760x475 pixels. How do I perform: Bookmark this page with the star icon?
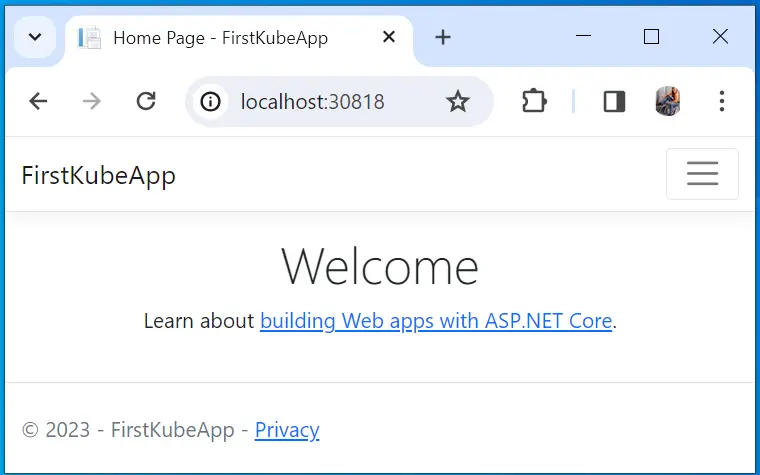(x=458, y=102)
